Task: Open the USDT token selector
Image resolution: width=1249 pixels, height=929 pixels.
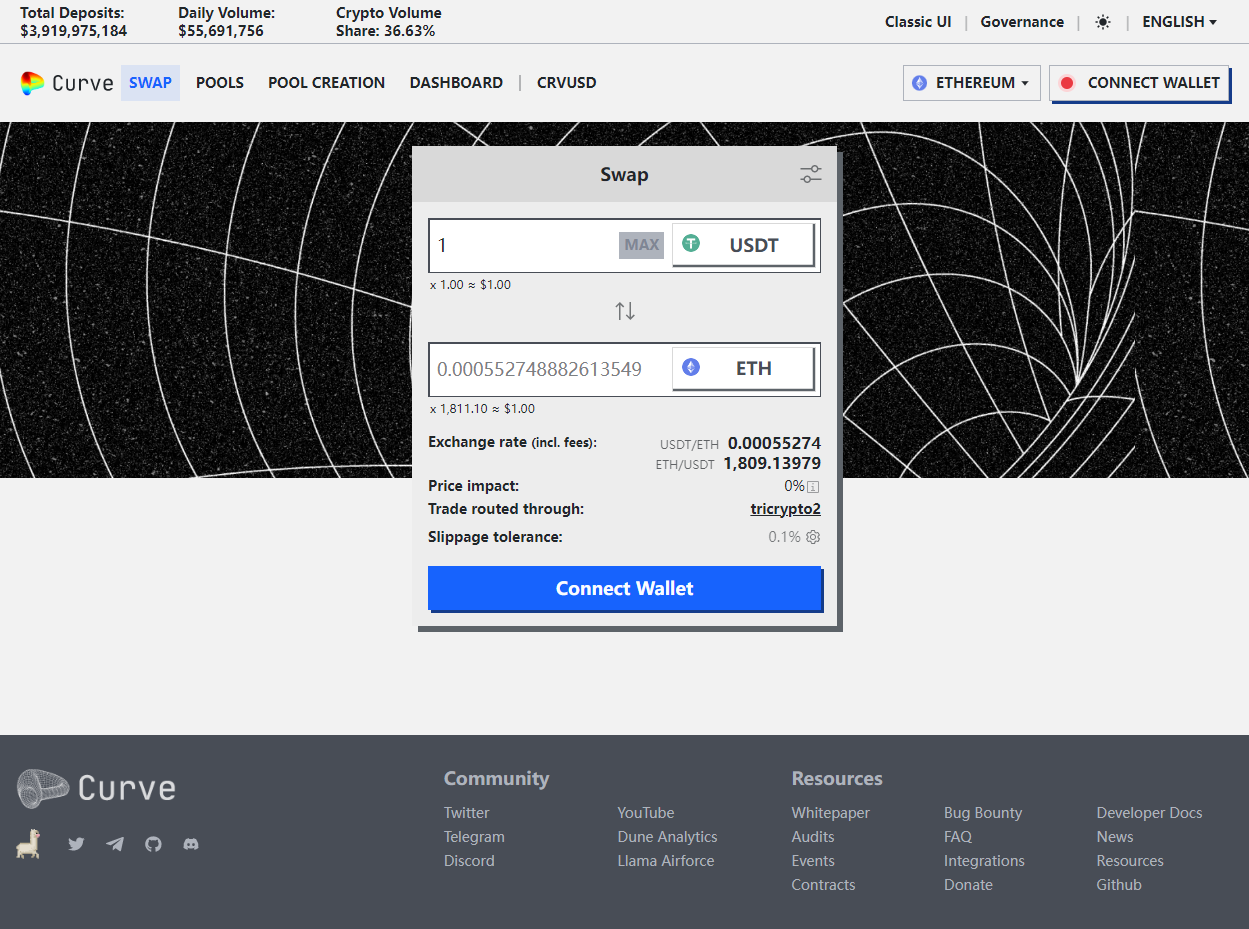Action: click(x=743, y=245)
